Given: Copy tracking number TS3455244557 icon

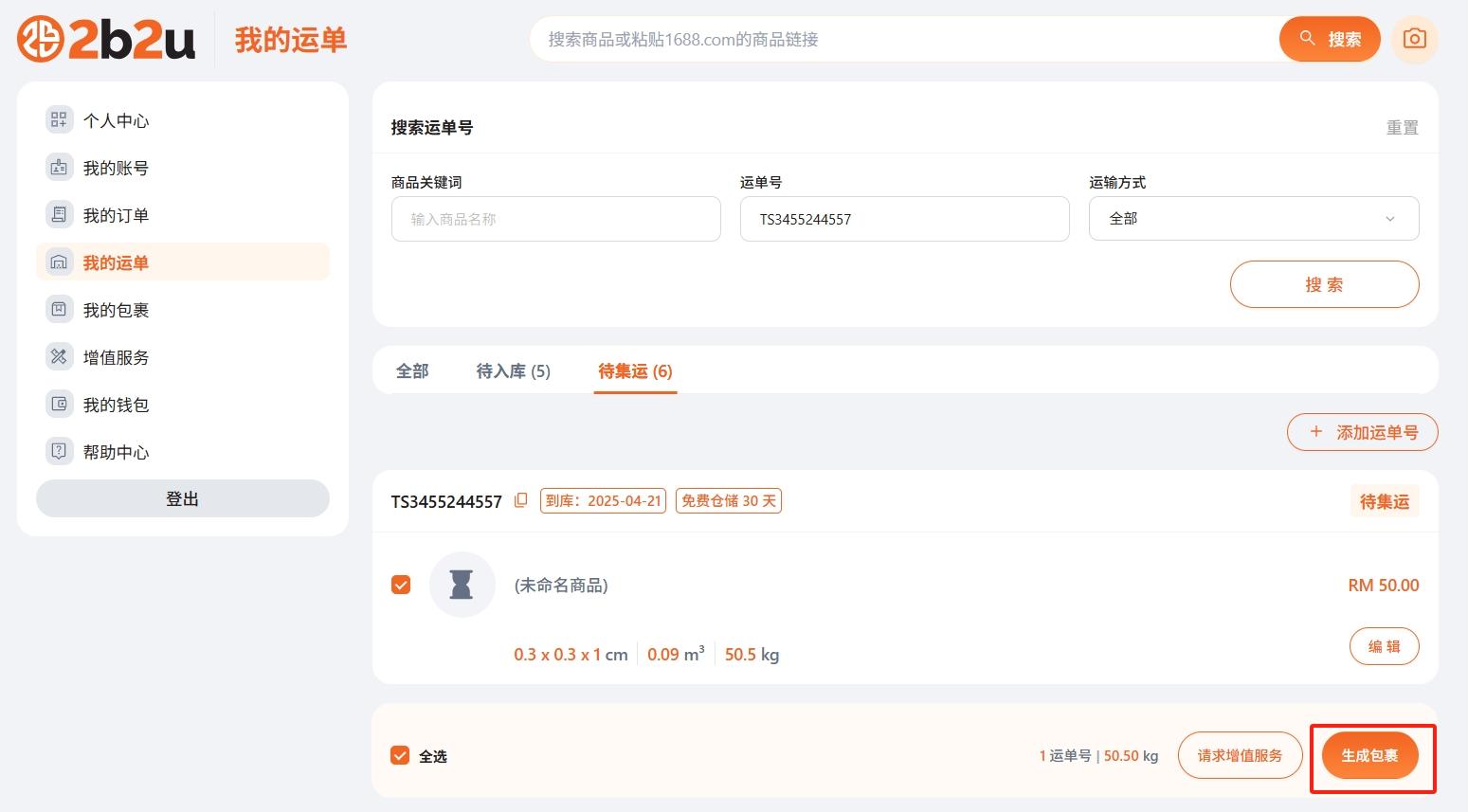Looking at the screenshot, I should 520,500.
